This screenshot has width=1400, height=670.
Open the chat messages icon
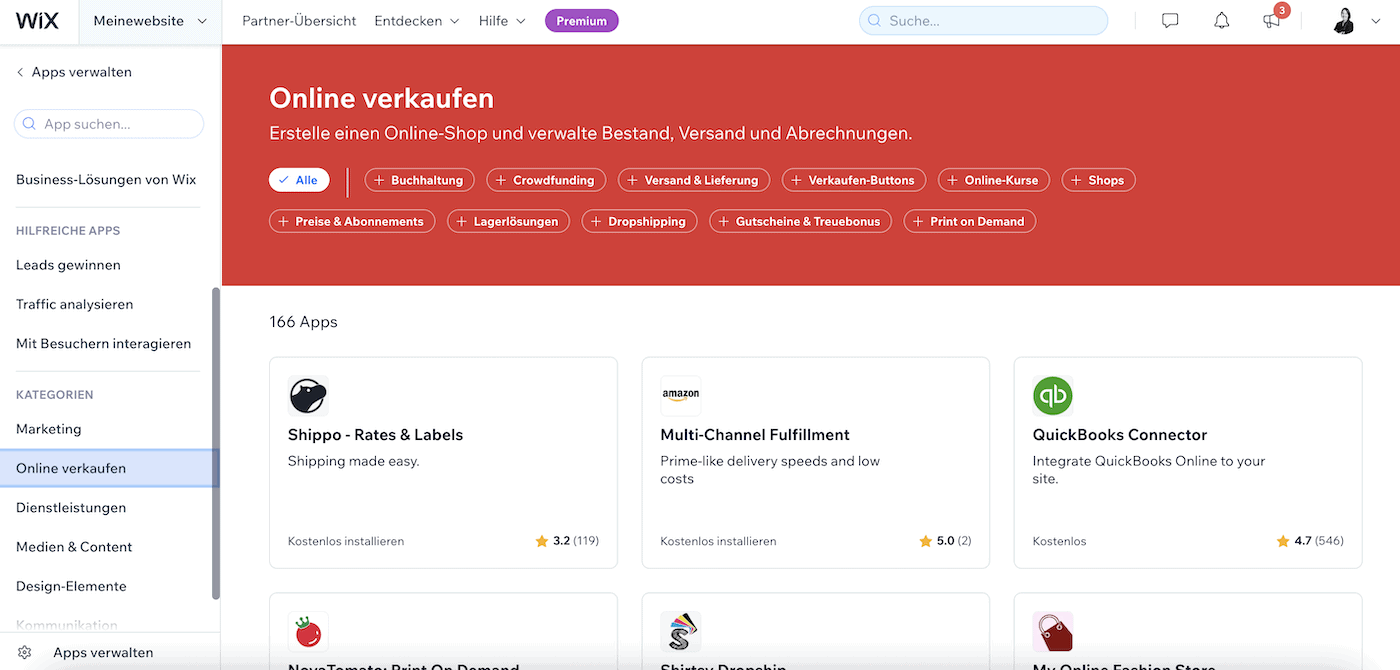coord(1170,21)
